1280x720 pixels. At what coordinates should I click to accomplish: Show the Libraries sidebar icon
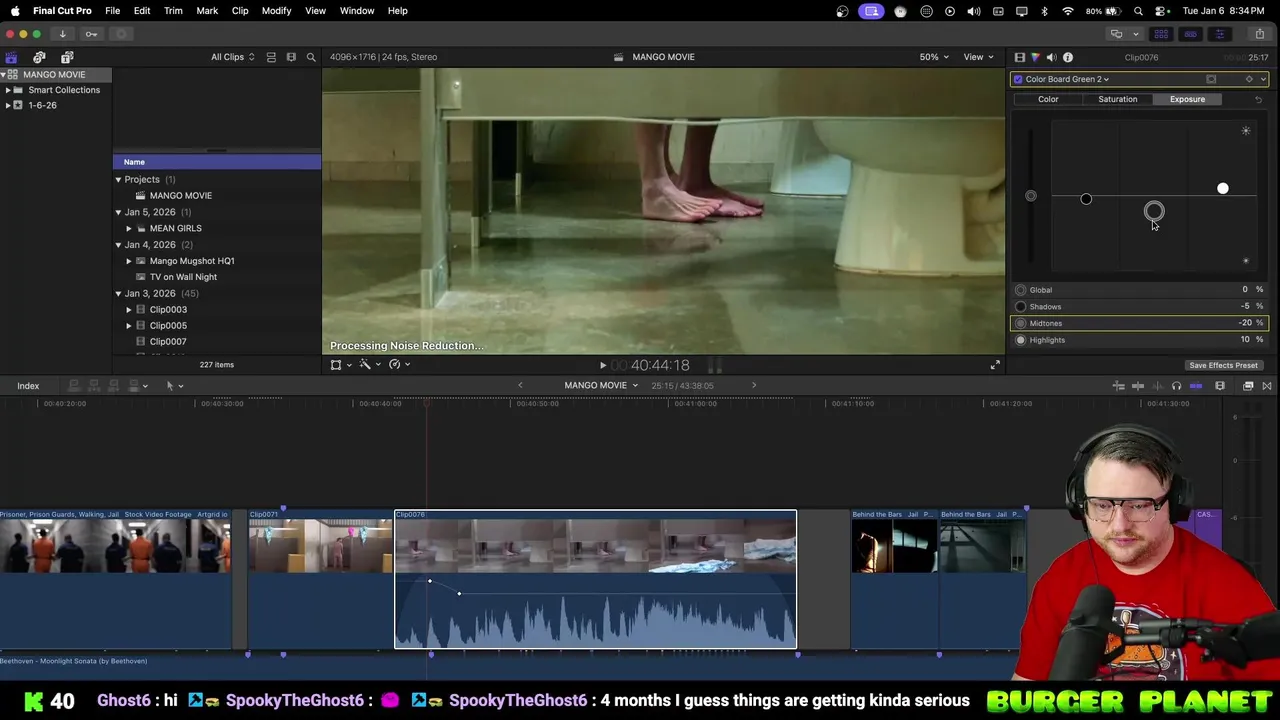(11, 57)
